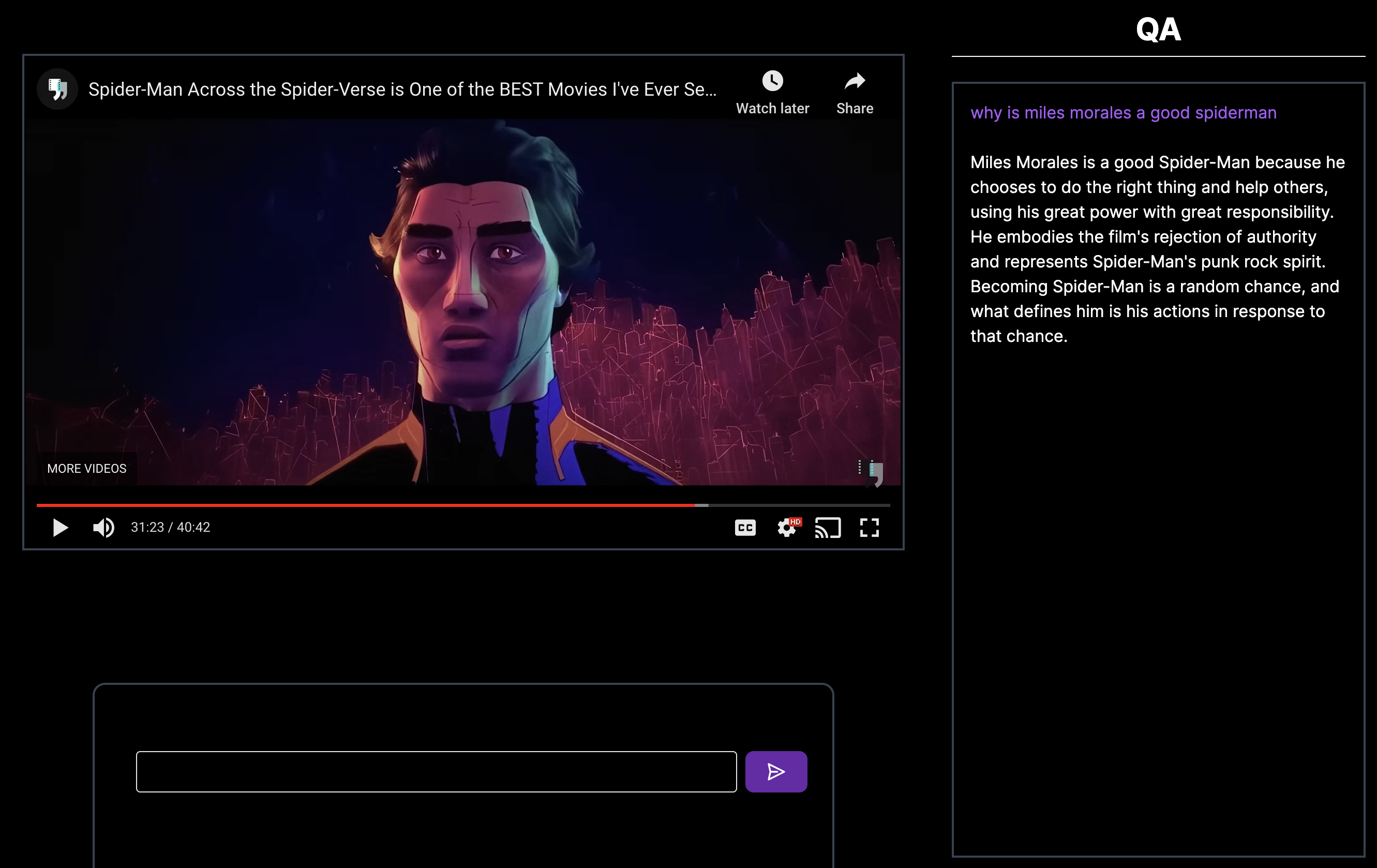Click the Share arrow icon
The height and width of the screenshot is (868, 1377).
(855, 82)
